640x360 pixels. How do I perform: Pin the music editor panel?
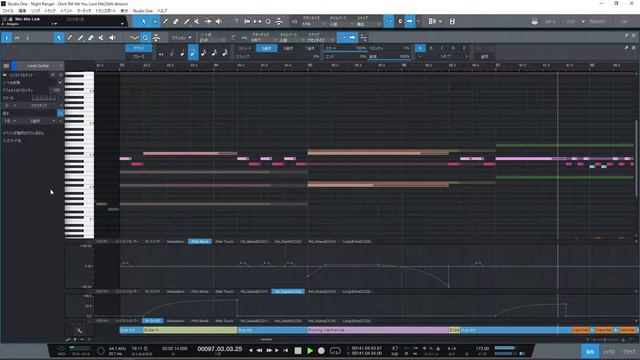(x=627, y=36)
